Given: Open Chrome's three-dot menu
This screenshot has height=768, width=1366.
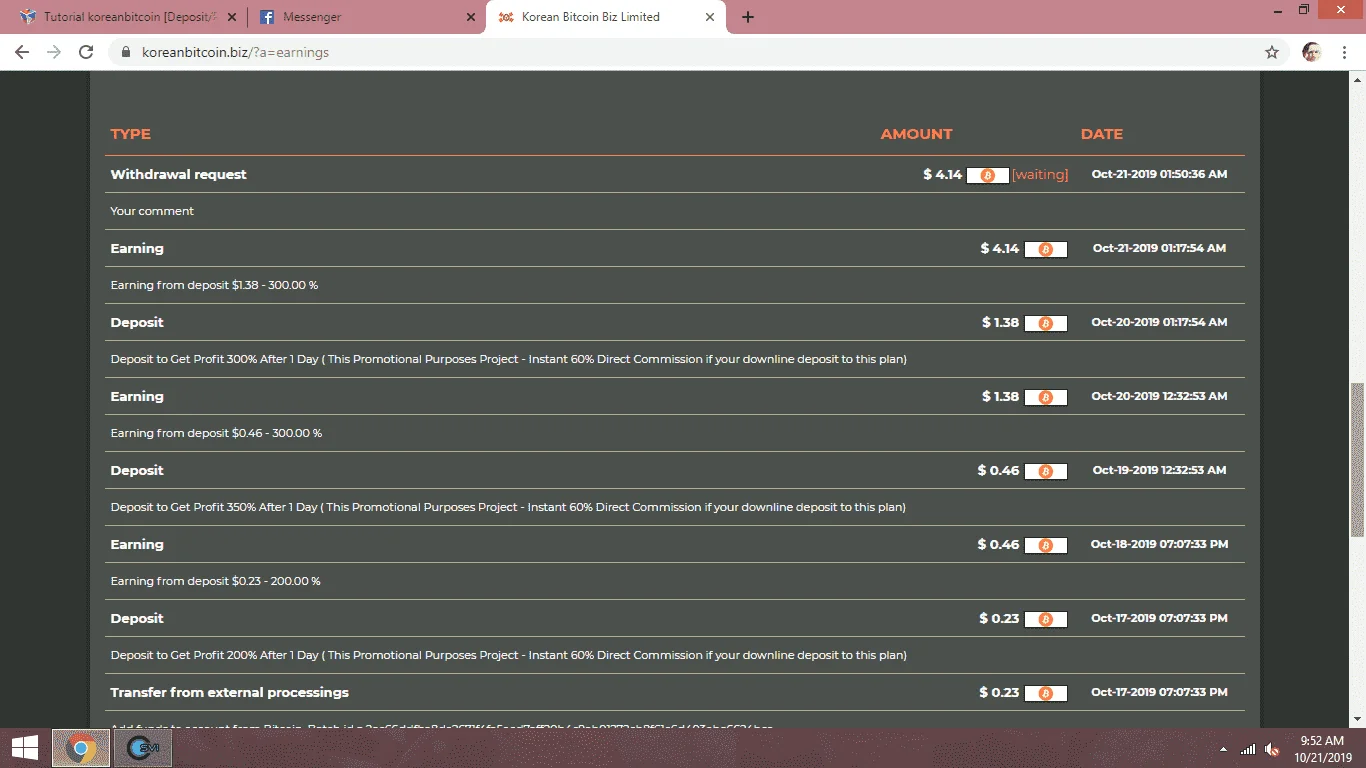Looking at the screenshot, I should [x=1344, y=52].
